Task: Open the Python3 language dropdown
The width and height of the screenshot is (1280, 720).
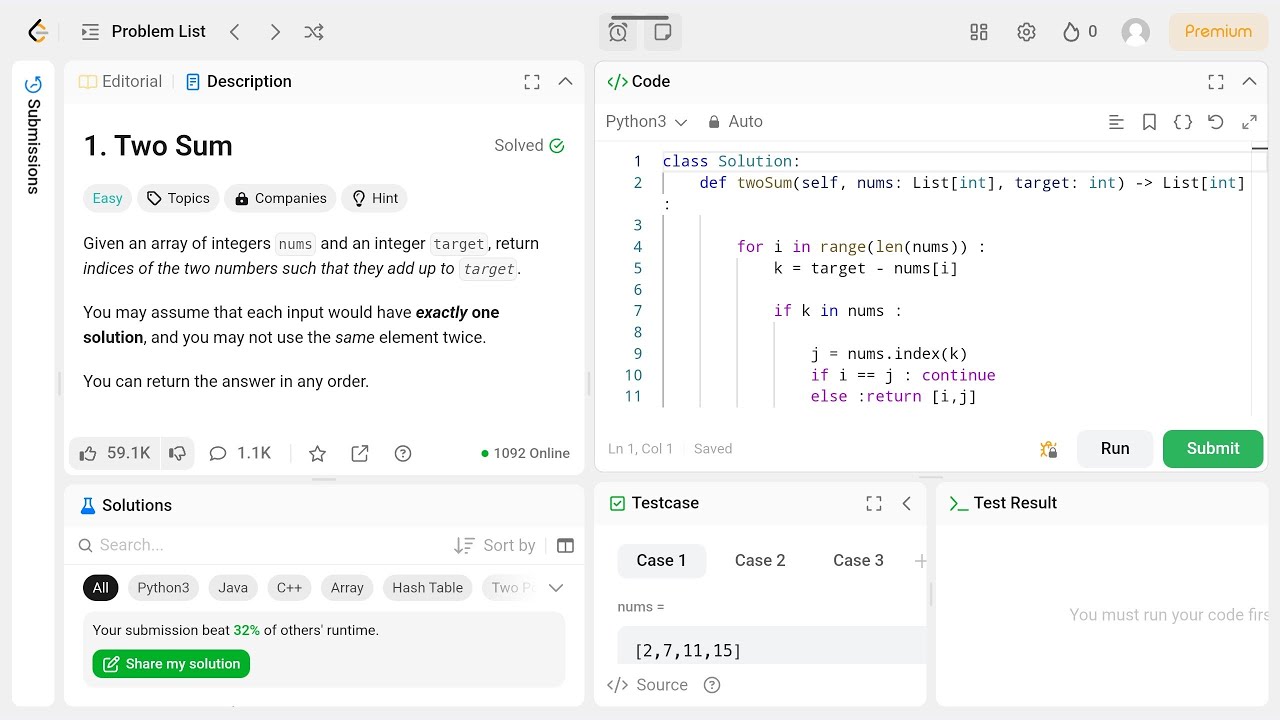Action: click(646, 122)
